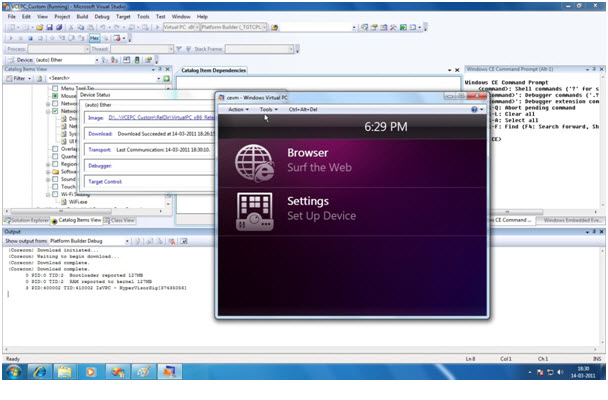The width and height of the screenshot is (608, 400).
Task: Open the Tools dropdown in Virtual PC window
Action: pyautogui.click(x=269, y=110)
